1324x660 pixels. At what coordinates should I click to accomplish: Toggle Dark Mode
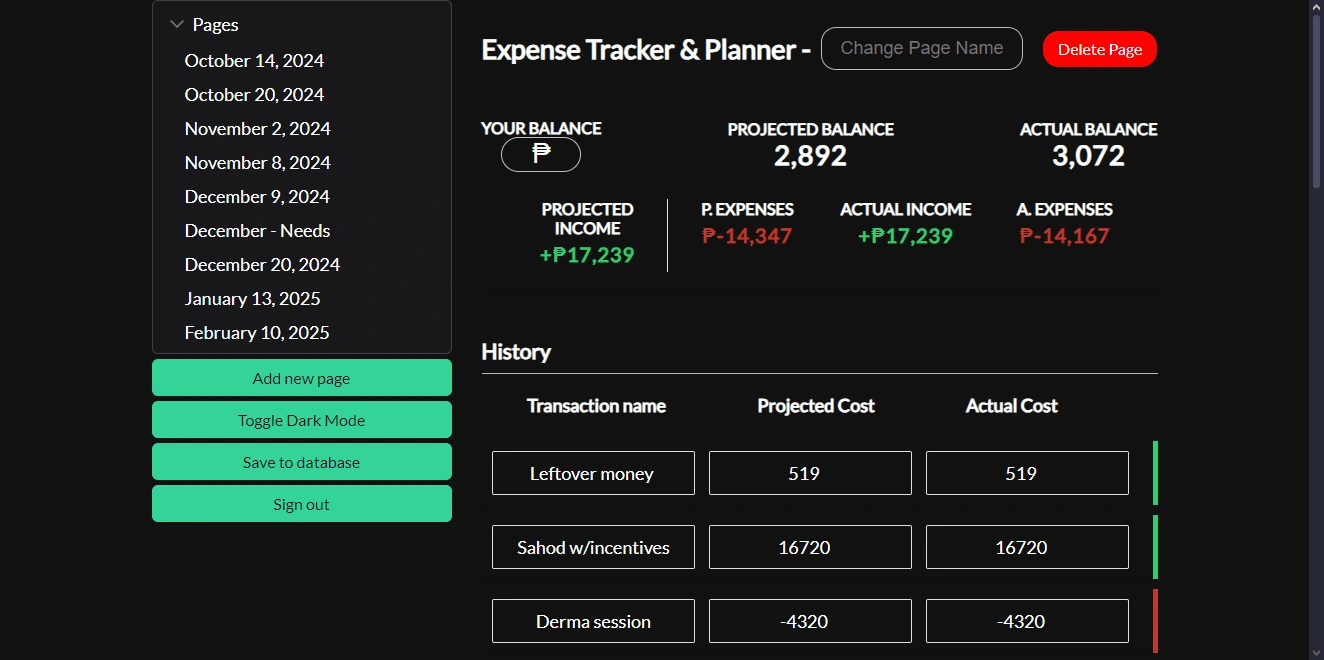click(301, 420)
